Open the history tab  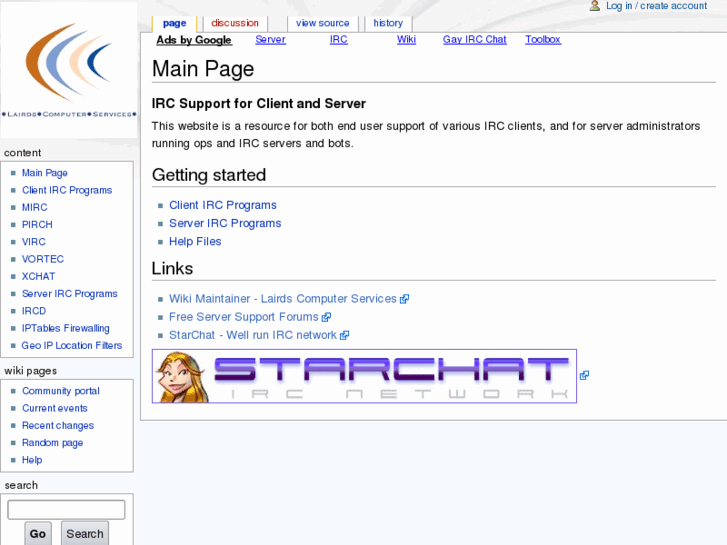[x=388, y=23]
